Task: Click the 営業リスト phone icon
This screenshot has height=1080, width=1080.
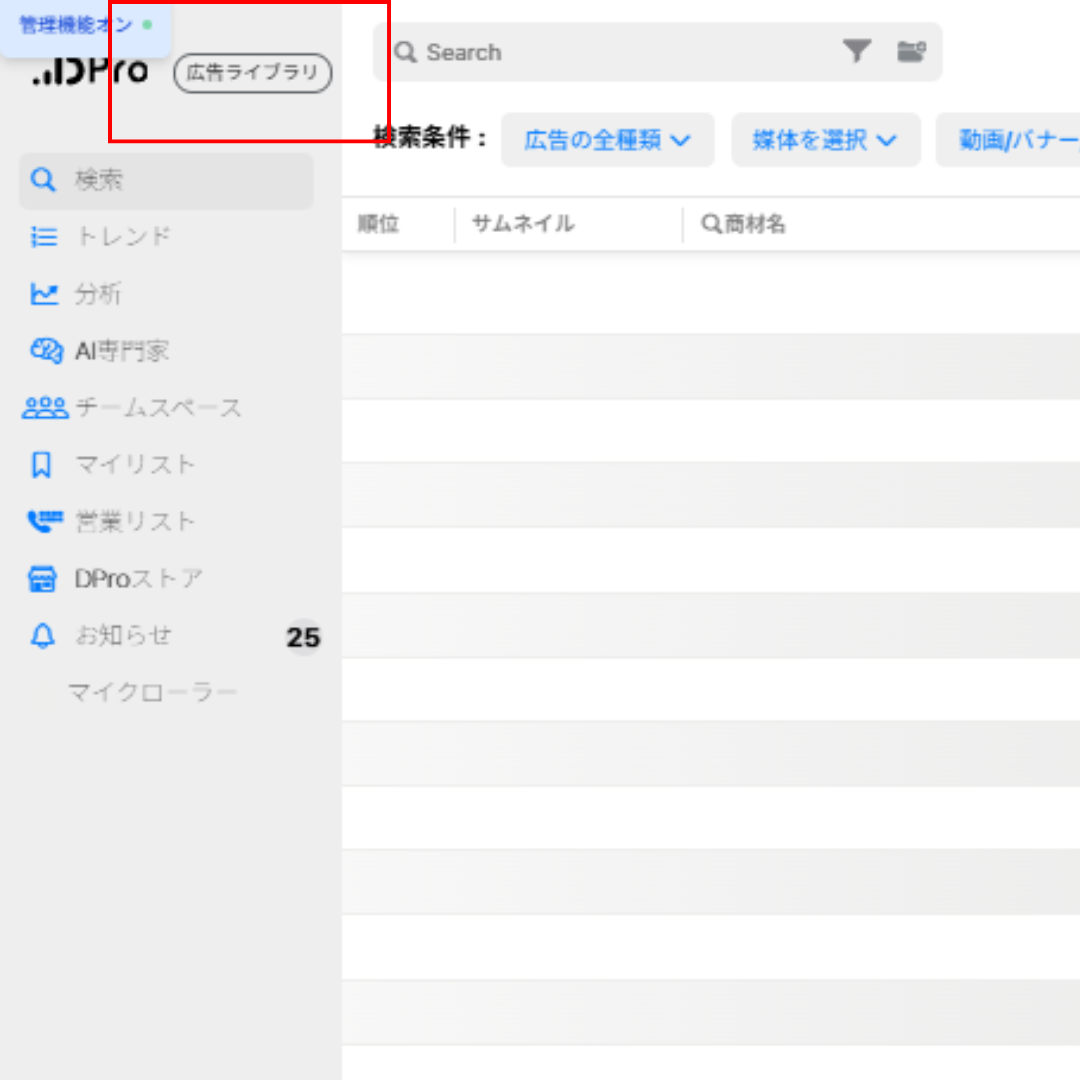Action: point(43,522)
